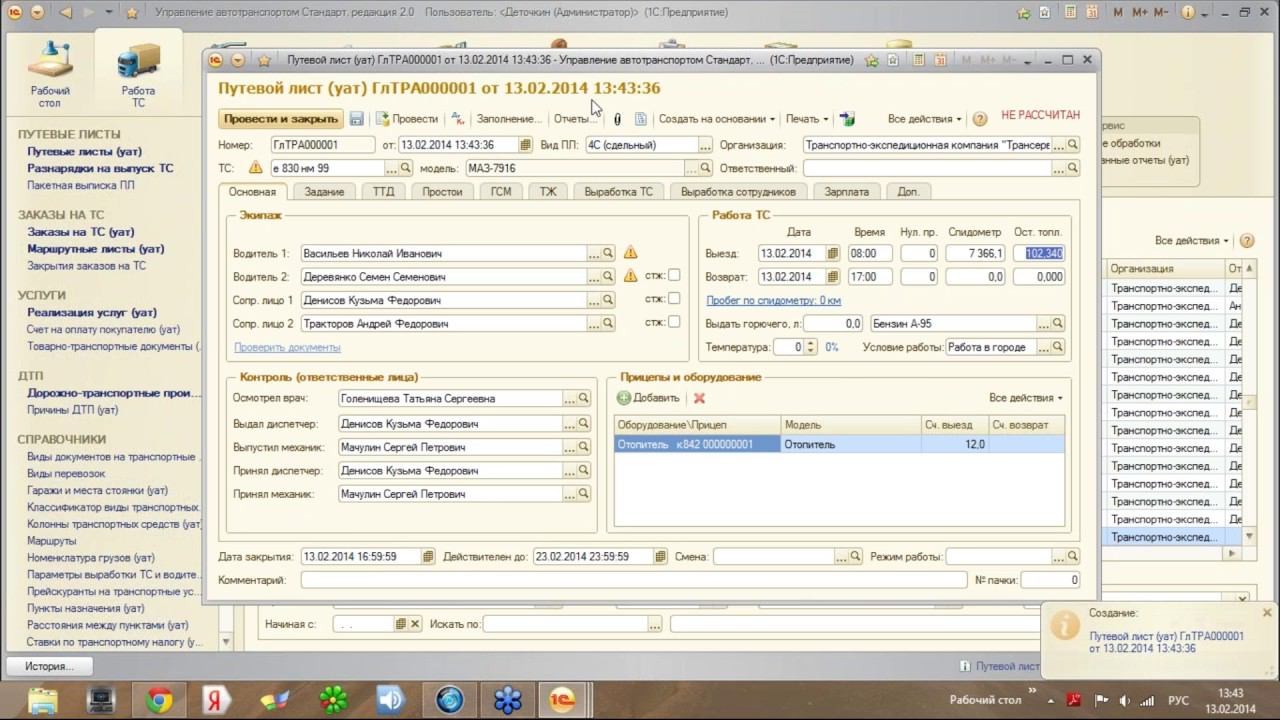
Task: Click the paperclip attached files icon
Action: click(617, 119)
